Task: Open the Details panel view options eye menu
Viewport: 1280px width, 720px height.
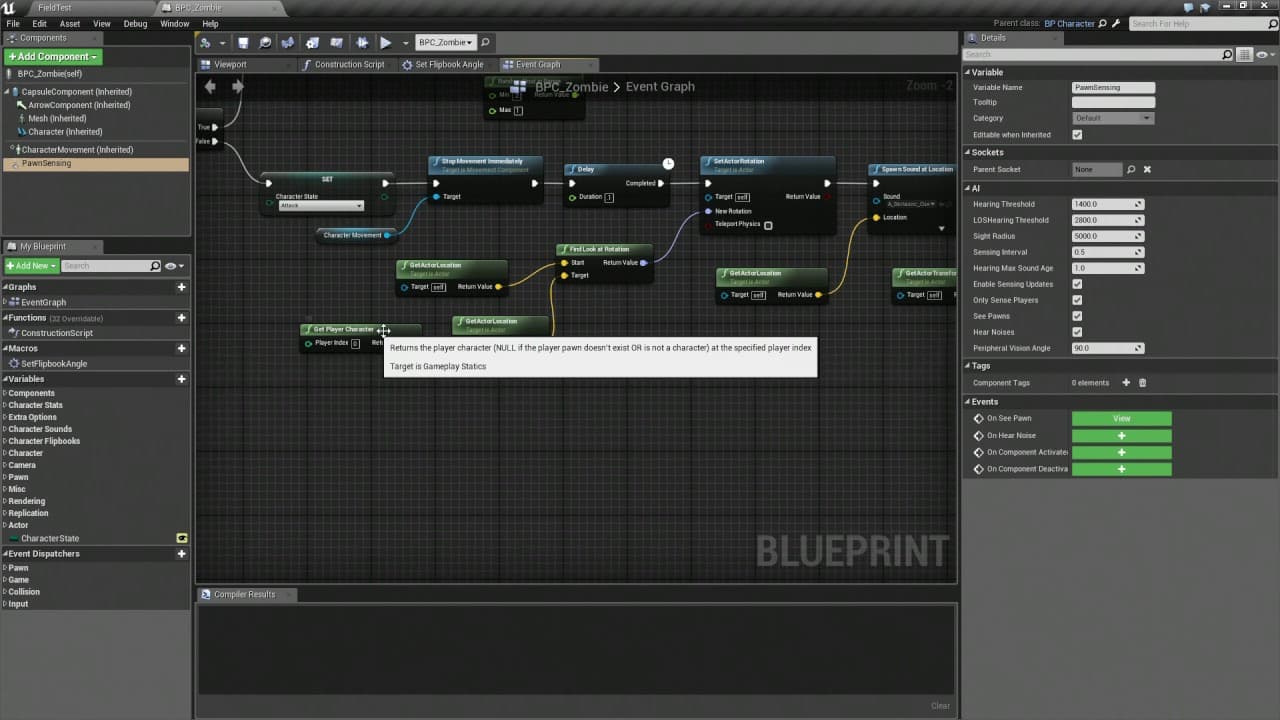Action: coord(1265,55)
